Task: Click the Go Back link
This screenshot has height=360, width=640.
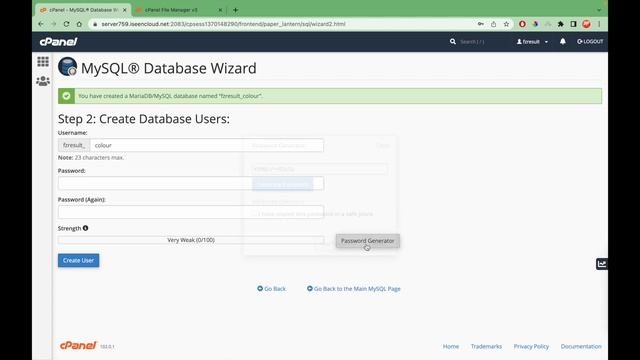Action: click(271, 289)
